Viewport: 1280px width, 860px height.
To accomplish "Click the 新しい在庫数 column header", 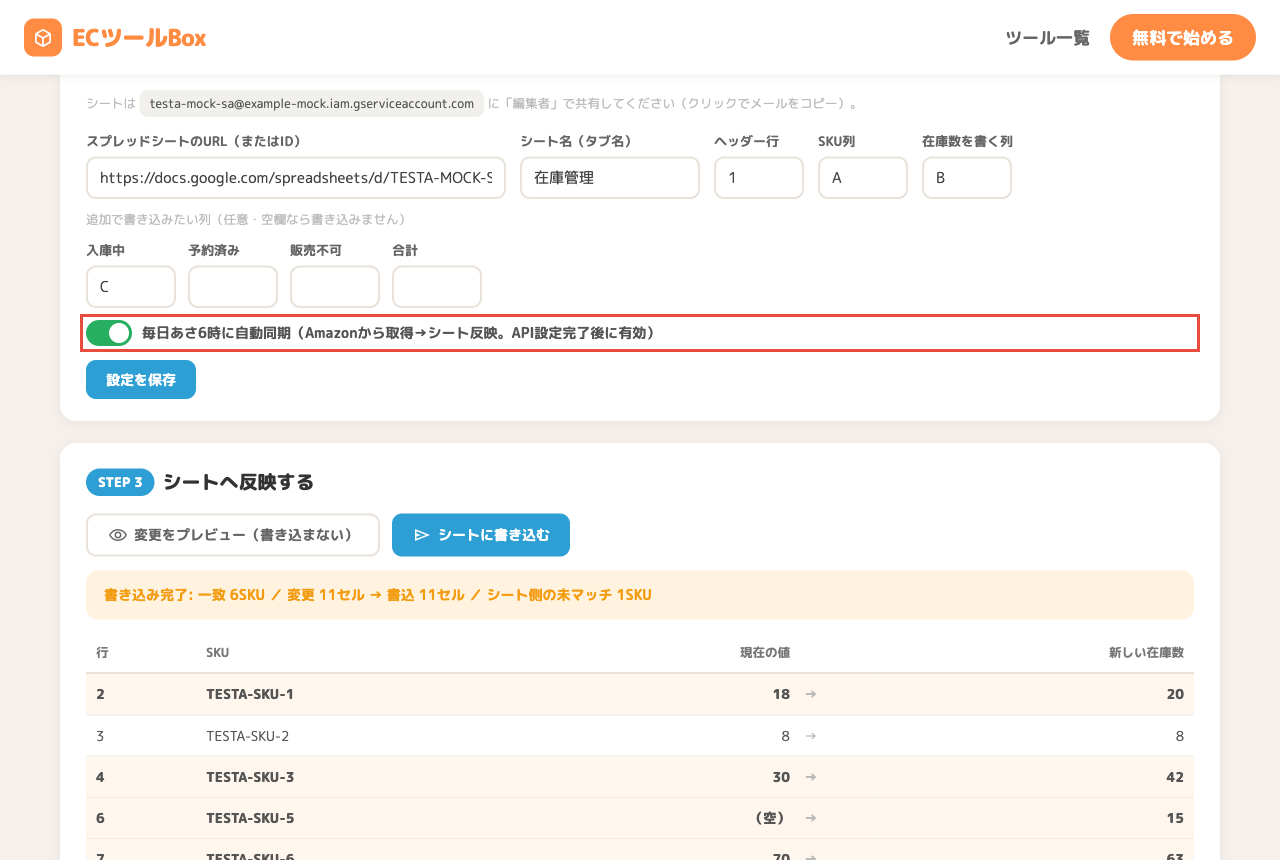I will [x=1146, y=653].
